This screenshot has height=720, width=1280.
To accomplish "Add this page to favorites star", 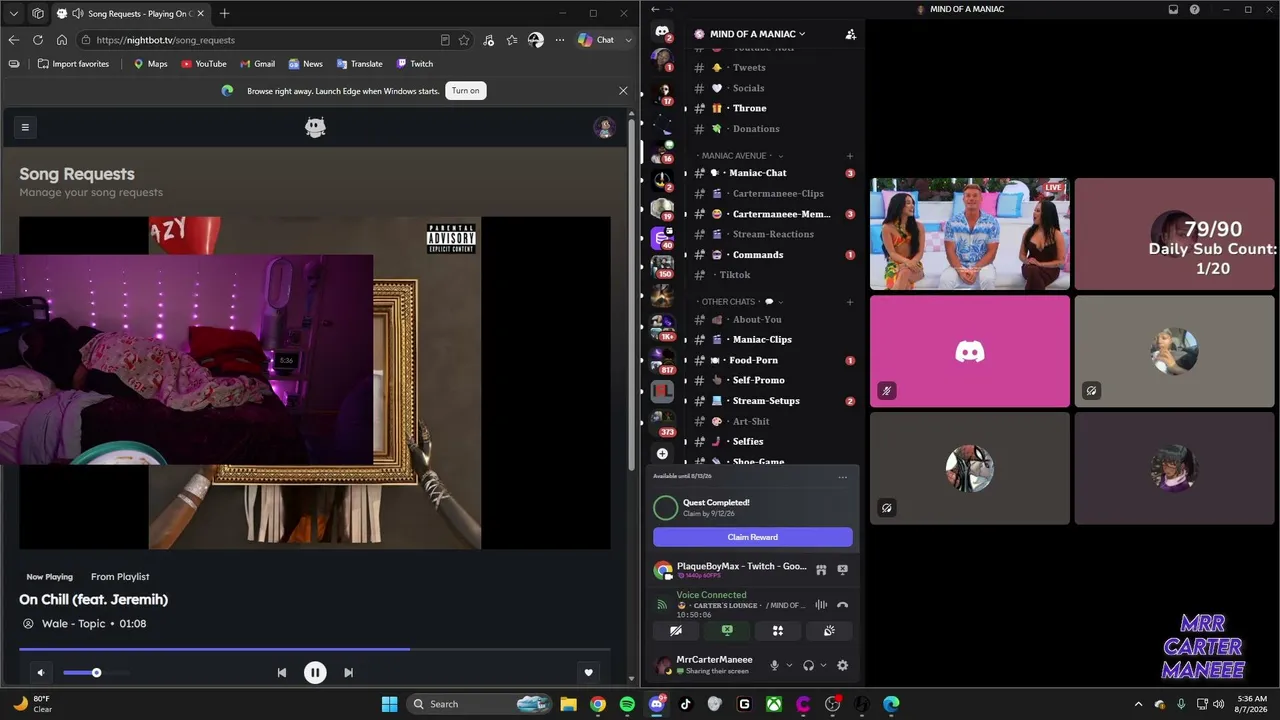I will 464,40.
